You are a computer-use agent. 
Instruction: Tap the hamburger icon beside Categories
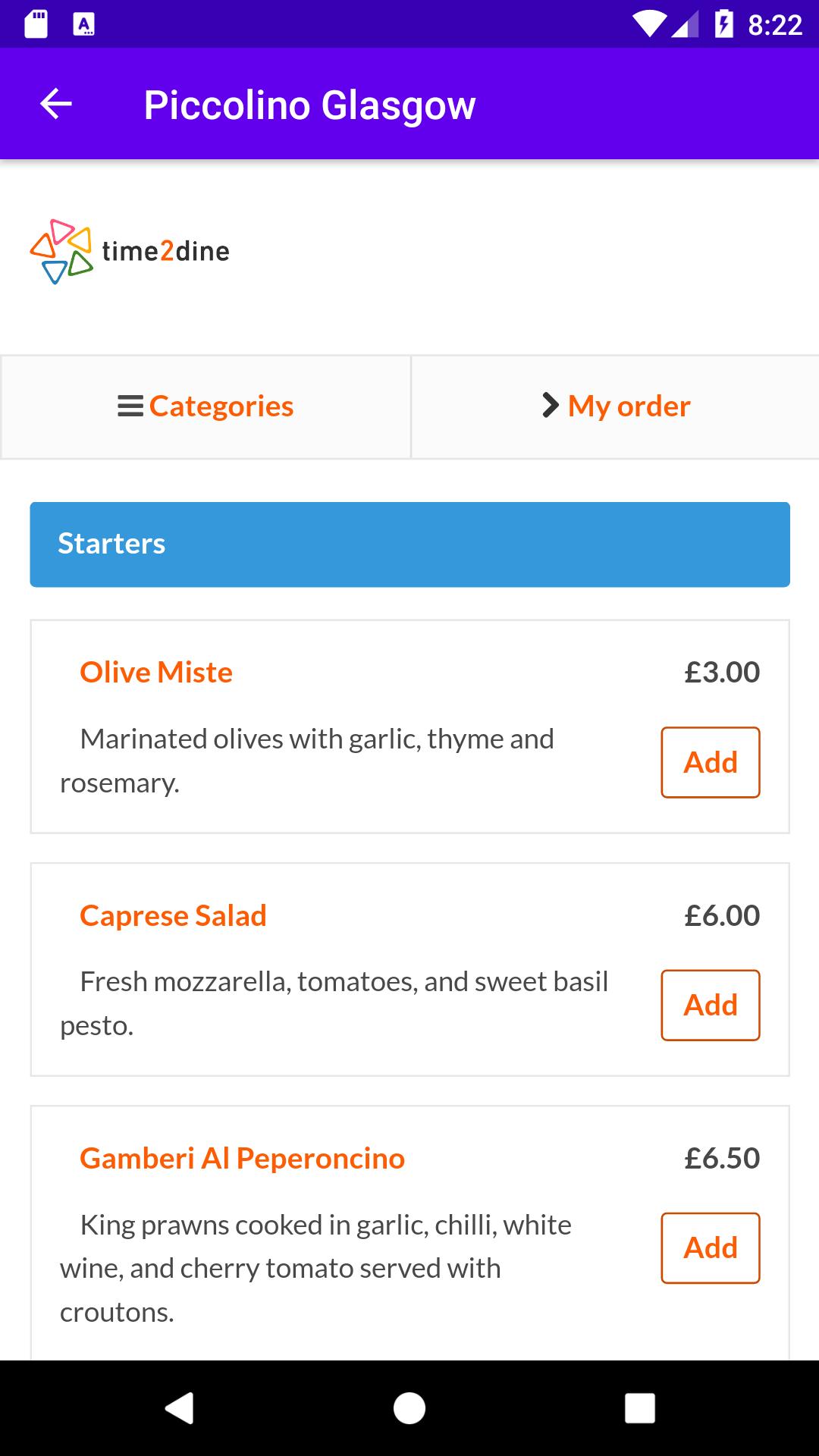130,406
